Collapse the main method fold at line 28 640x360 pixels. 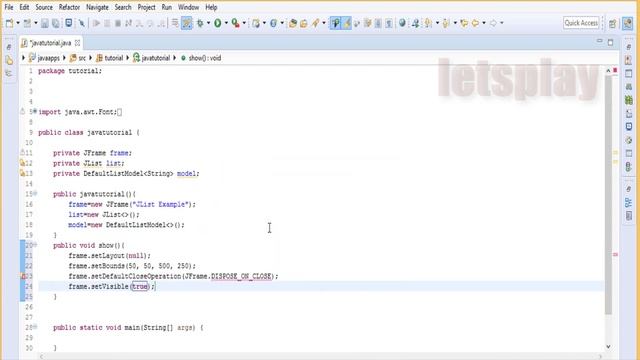(35, 327)
